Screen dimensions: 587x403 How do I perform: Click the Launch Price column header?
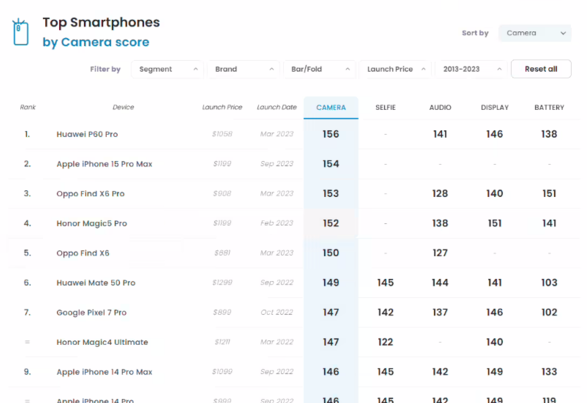[222, 107]
